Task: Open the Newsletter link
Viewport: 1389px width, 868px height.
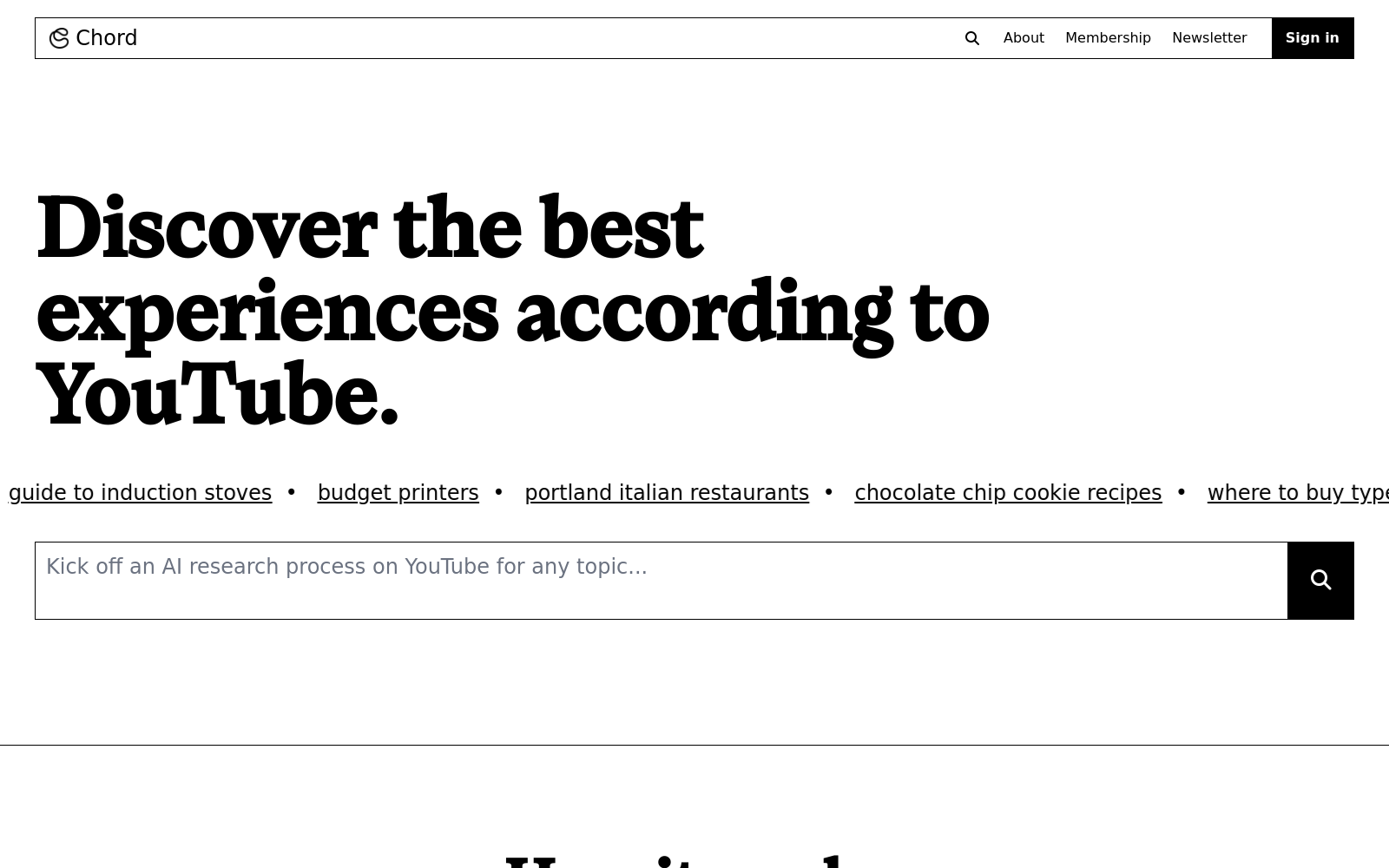Action: [1209, 38]
